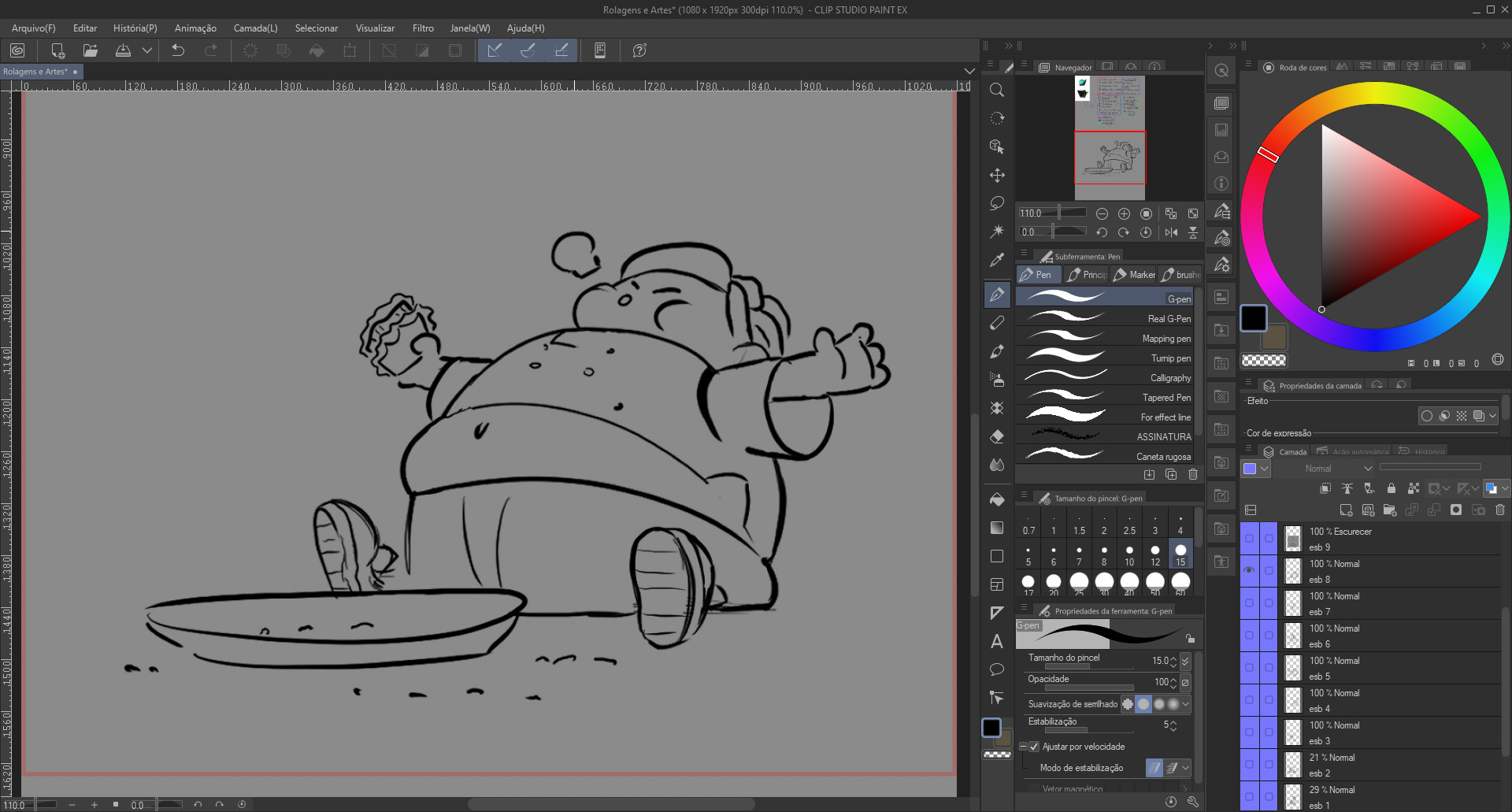Select the Eraser tool
The image size is (1512, 812).
(x=997, y=436)
